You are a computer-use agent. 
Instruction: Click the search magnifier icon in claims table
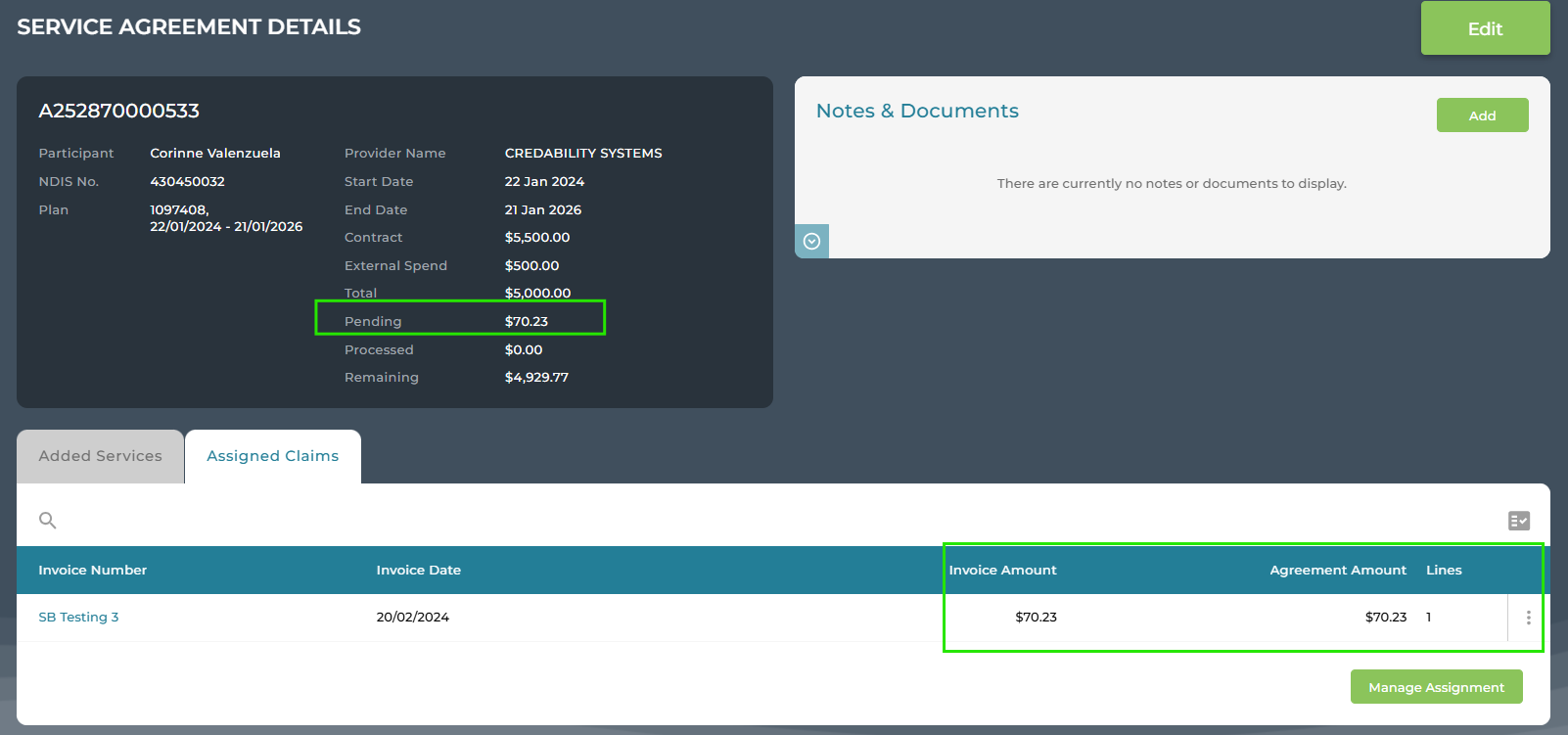point(47,520)
